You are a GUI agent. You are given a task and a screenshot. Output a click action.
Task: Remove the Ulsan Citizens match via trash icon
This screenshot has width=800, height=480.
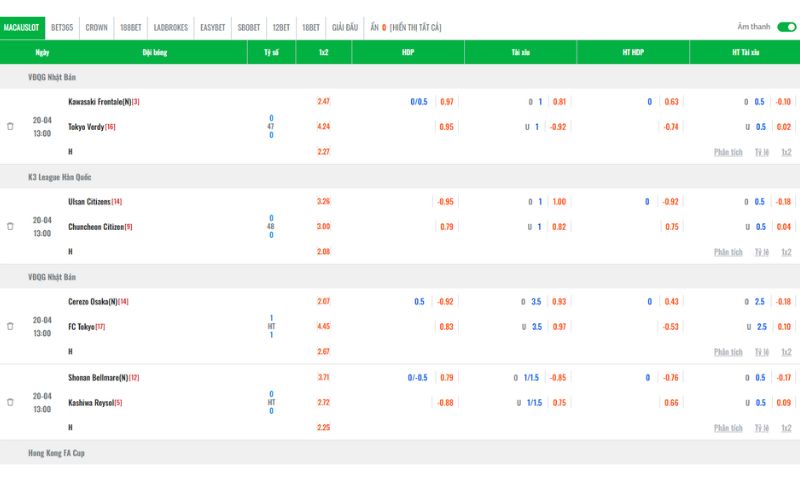(x=10, y=226)
